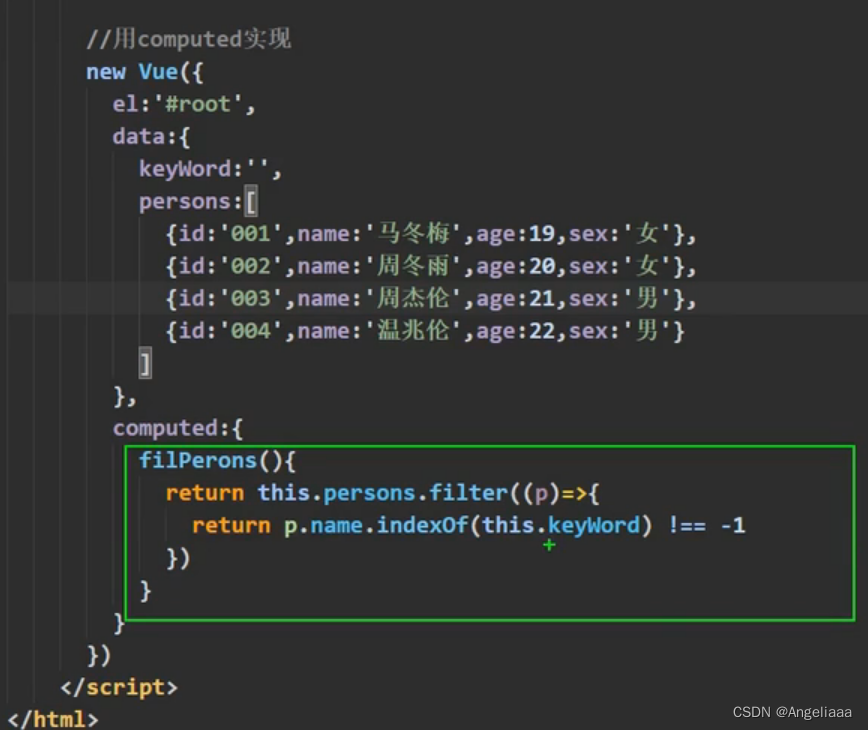Click the 'filPerons' method name
Screen dimensions: 868x730
(198, 460)
